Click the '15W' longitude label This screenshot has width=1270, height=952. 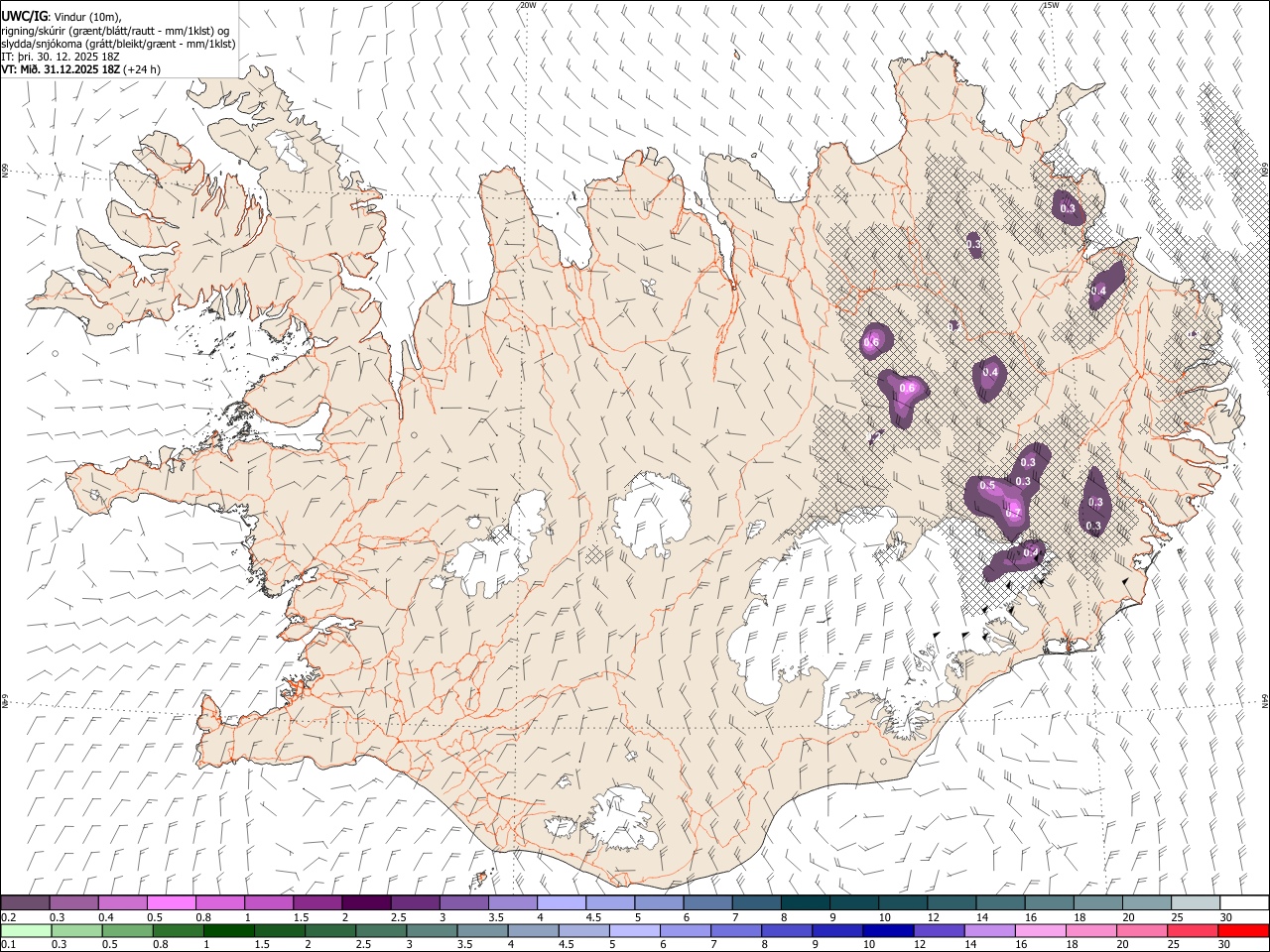(1050, 5)
